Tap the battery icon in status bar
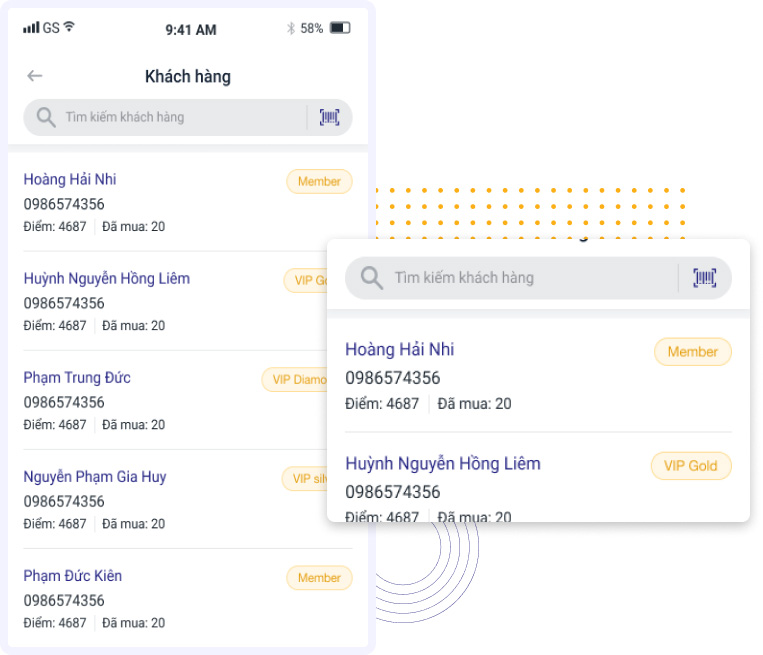This screenshot has width=763, height=655. click(340, 29)
